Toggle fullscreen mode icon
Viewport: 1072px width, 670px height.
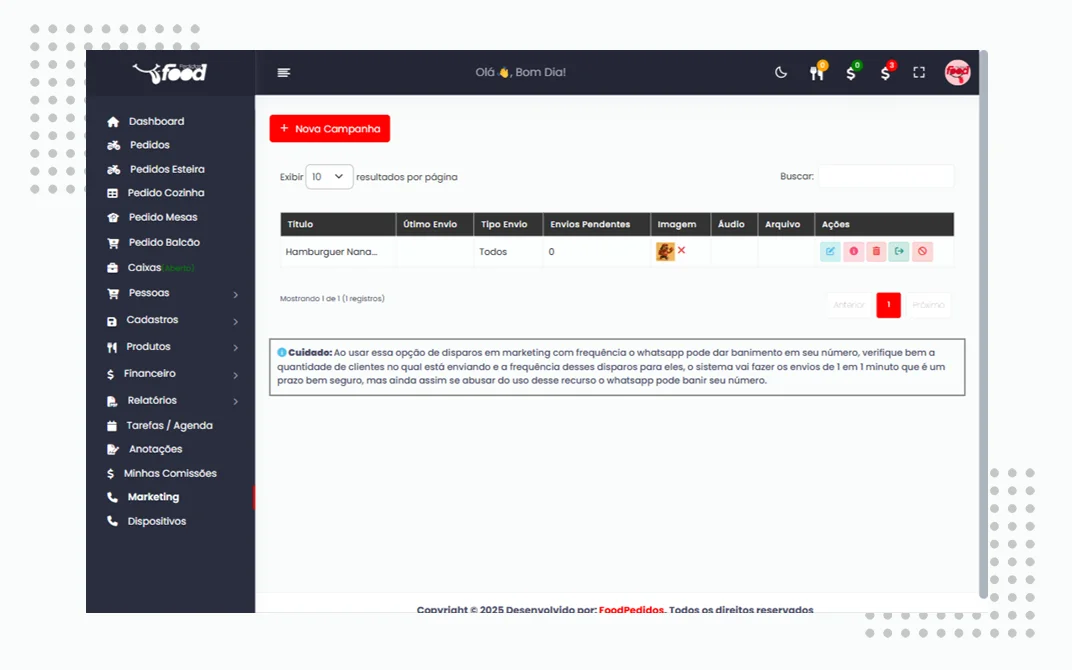(x=919, y=72)
